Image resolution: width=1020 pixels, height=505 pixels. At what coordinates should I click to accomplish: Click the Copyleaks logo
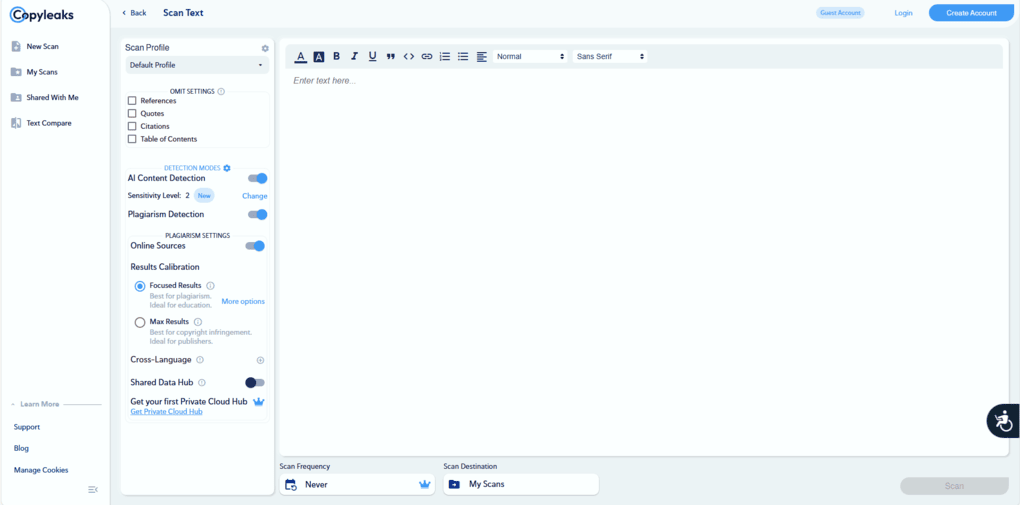tap(42, 14)
